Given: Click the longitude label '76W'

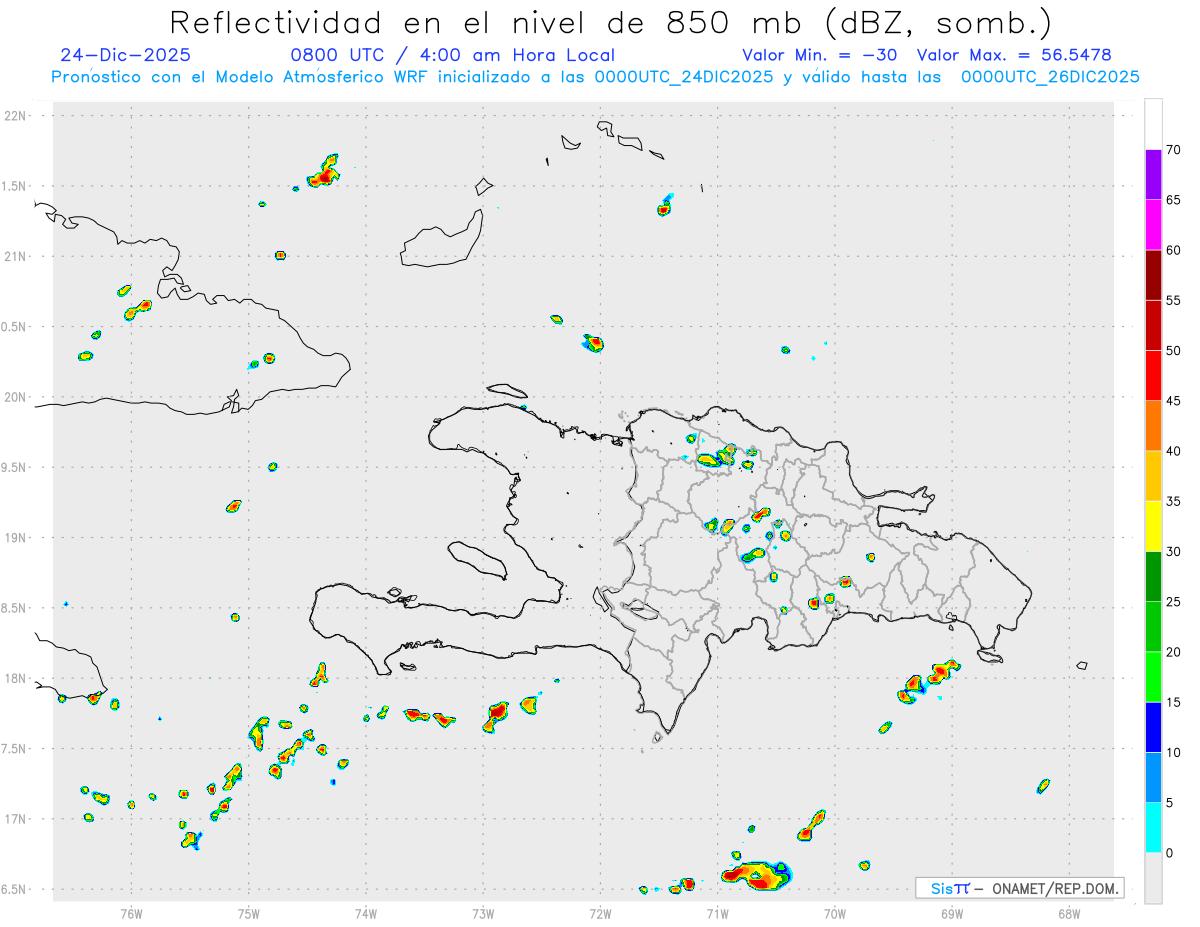Looking at the screenshot, I should [131, 912].
